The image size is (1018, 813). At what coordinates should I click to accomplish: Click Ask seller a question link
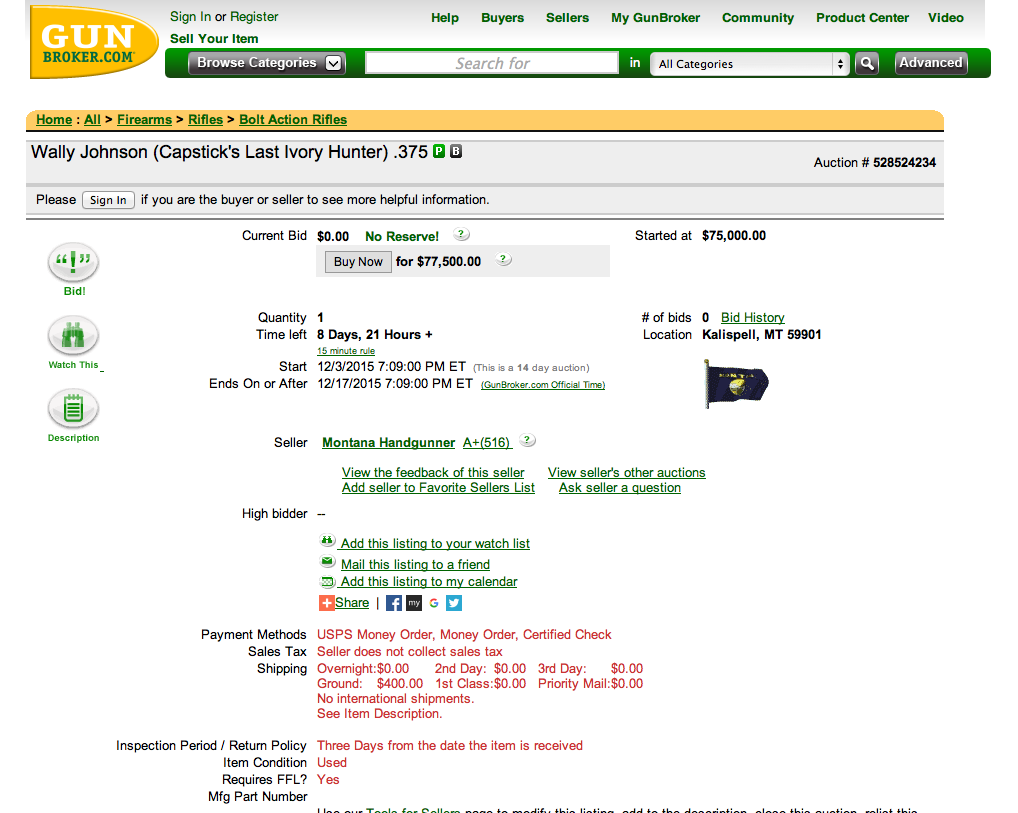pos(620,488)
